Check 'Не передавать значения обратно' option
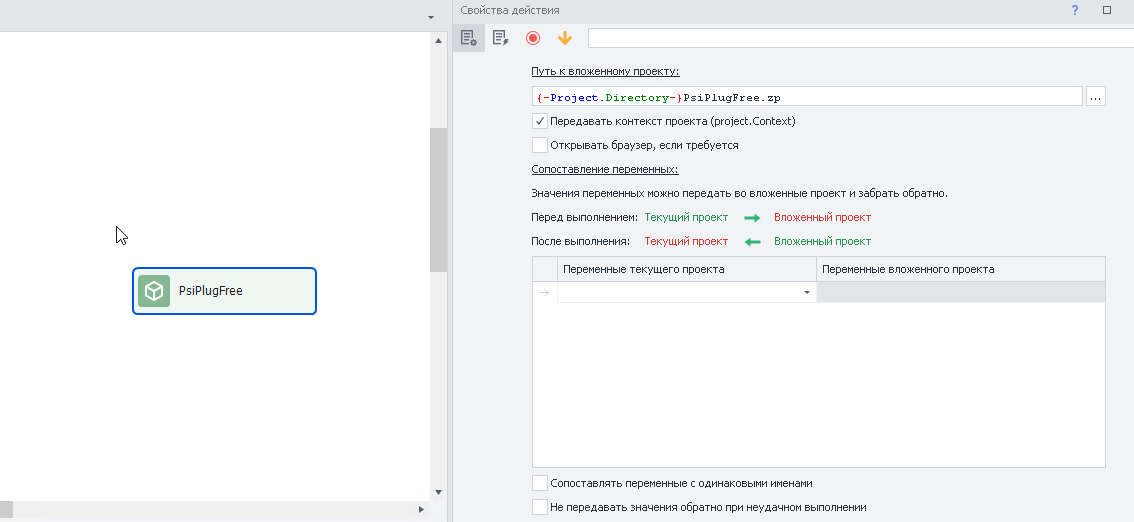The width and height of the screenshot is (1134, 522). point(540,507)
